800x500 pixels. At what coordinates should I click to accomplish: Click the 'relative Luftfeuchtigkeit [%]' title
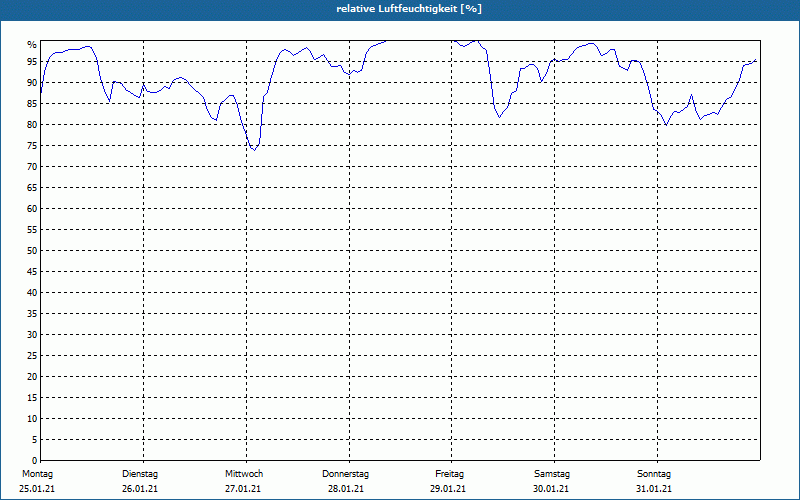click(x=409, y=9)
